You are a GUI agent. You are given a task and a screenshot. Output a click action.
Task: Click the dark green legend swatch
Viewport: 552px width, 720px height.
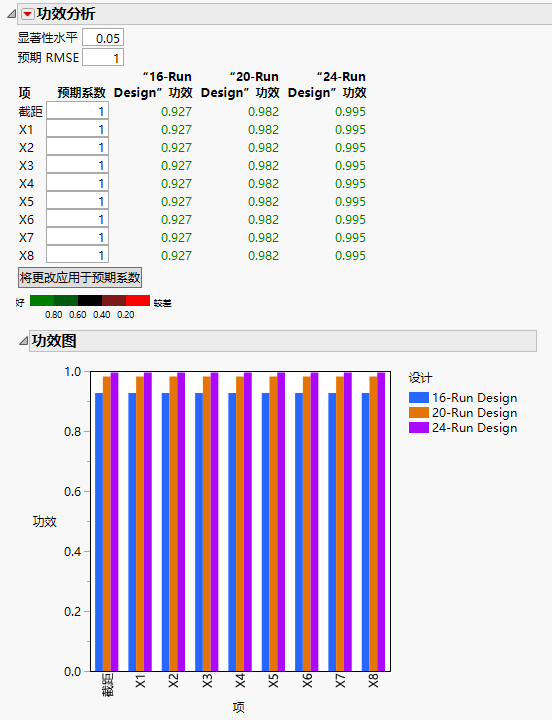pyautogui.click(x=66, y=301)
